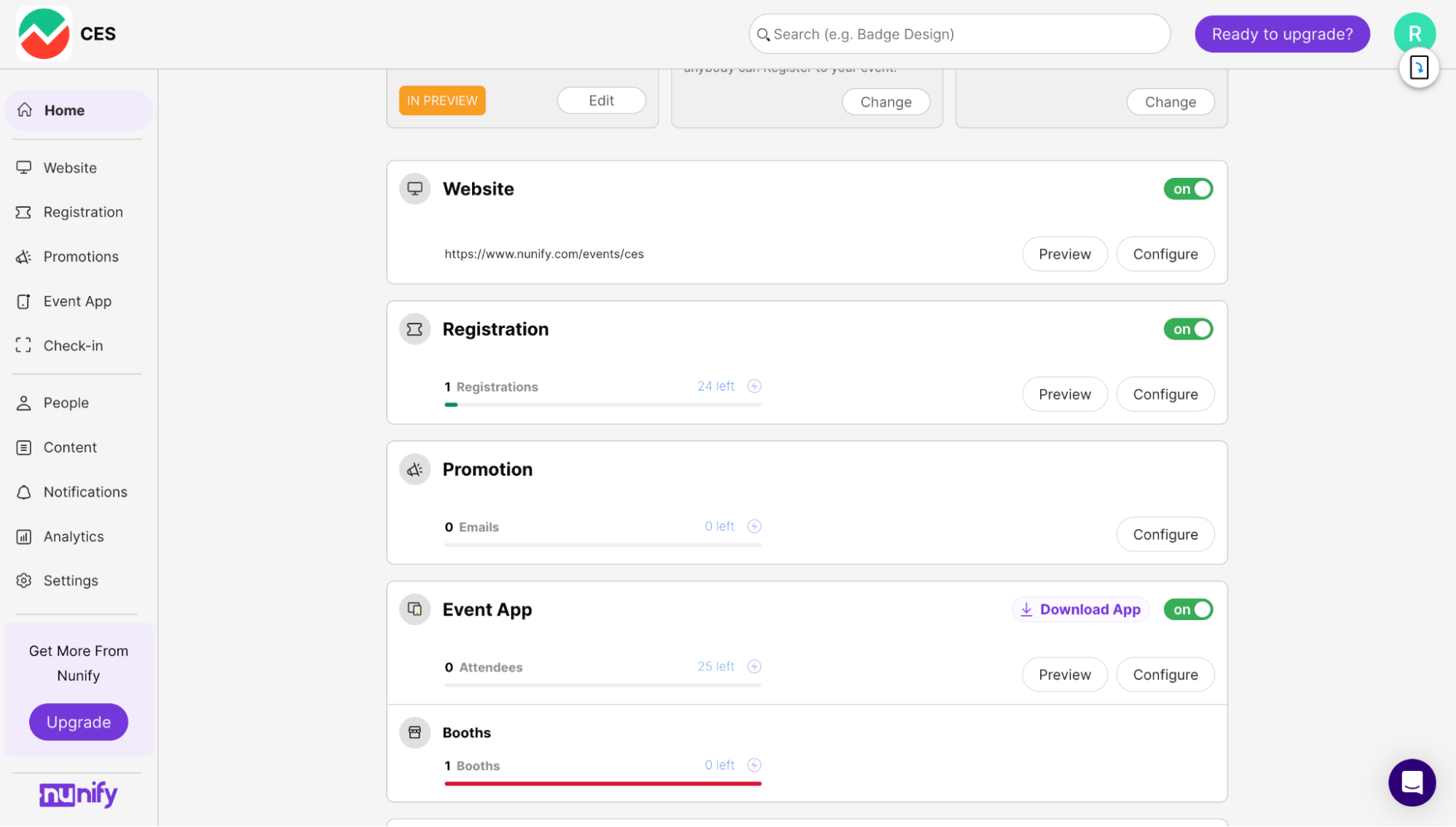Focus the Search input field
The height and width of the screenshot is (827, 1456).
tap(959, 34)
